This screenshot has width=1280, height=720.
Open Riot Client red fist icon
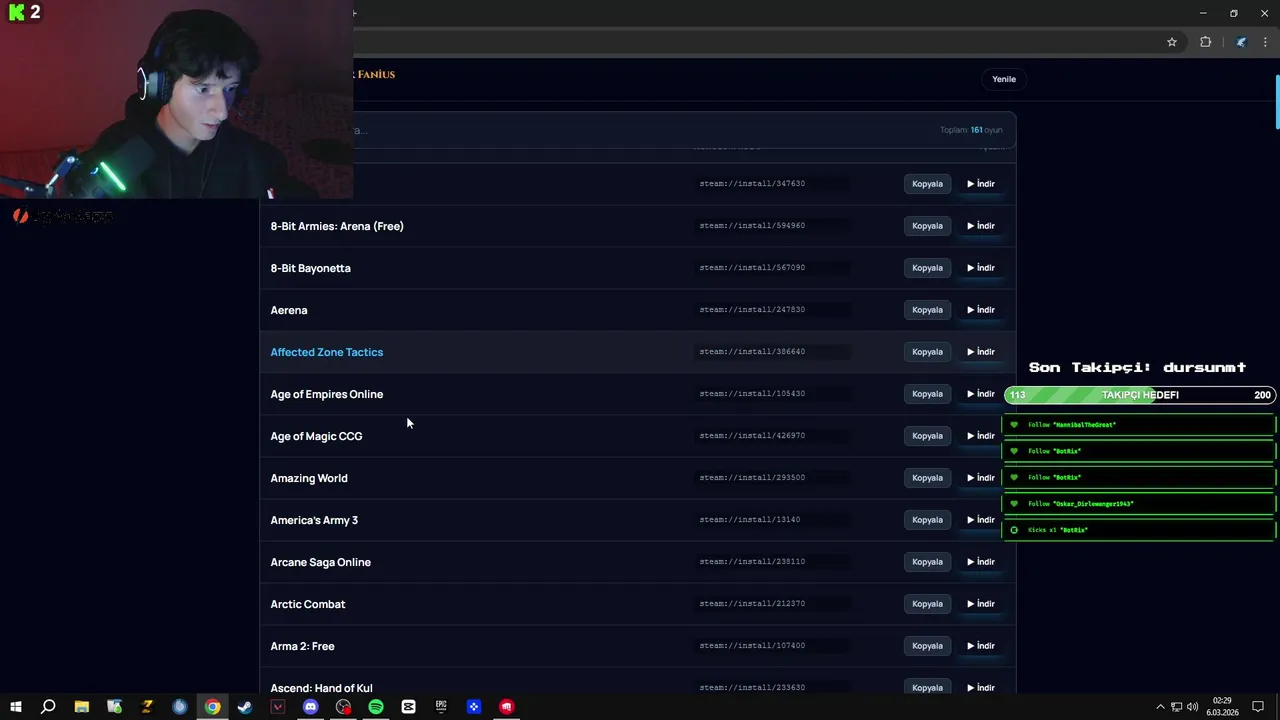(x=507, y=707)
